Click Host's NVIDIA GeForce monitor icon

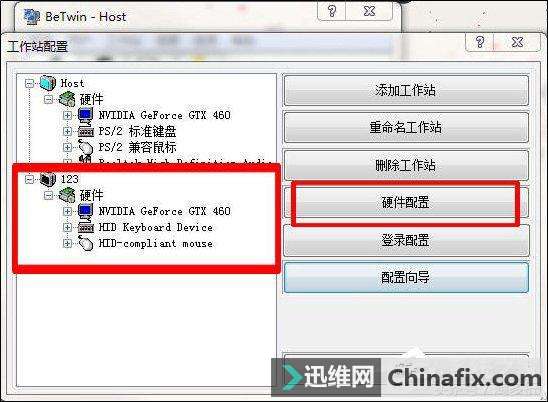pyautogui.click(x=85, y=115)
